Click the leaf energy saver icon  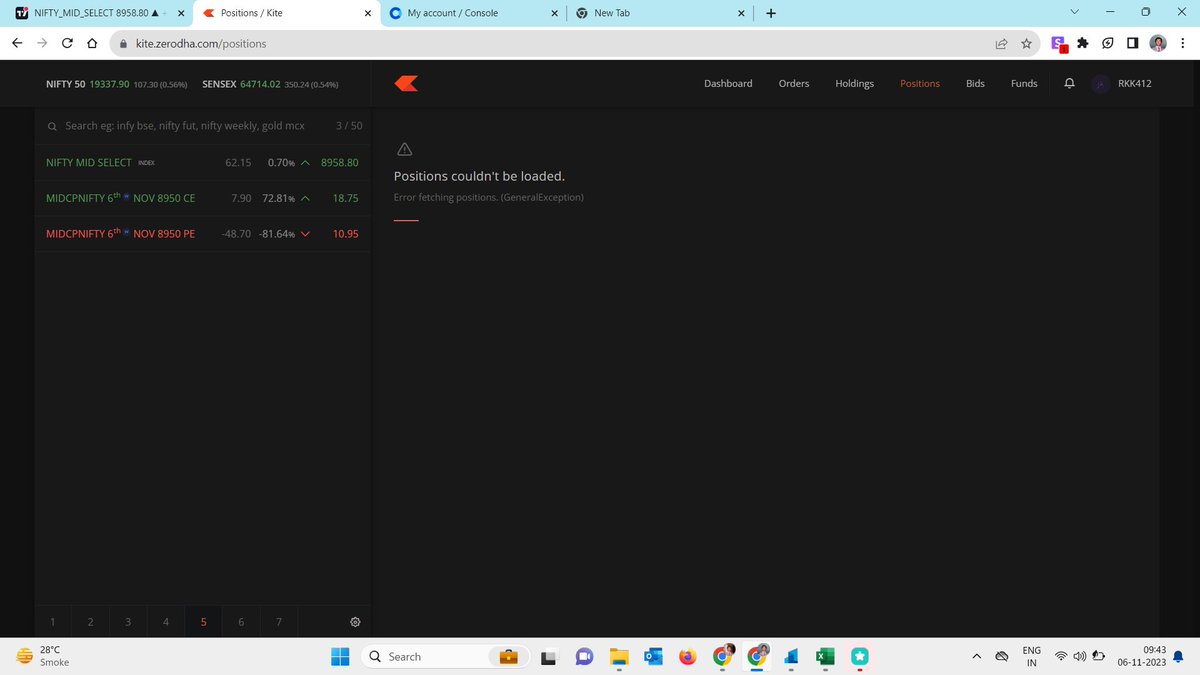pos(1108,44)
